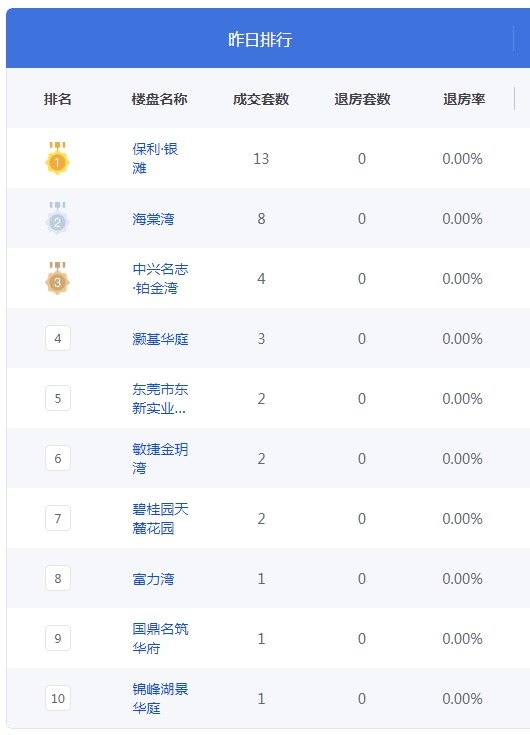This screenshot has width=530, height=735.
Task: Open the 富力湾 property link
Action: (x=153, y=579)
